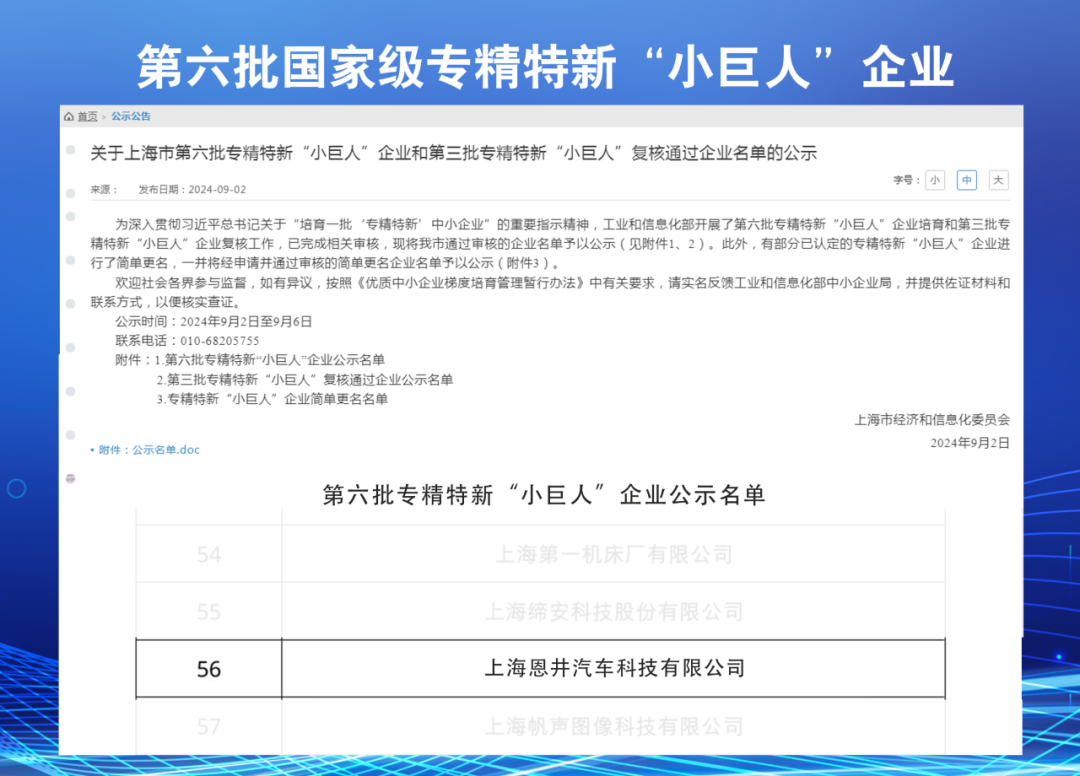Image resolution: width=1080 pixels, height=776 pixels.
Task: Click the phone number 010-68205755
Action: pyautogui.click(x=220, y=341)
